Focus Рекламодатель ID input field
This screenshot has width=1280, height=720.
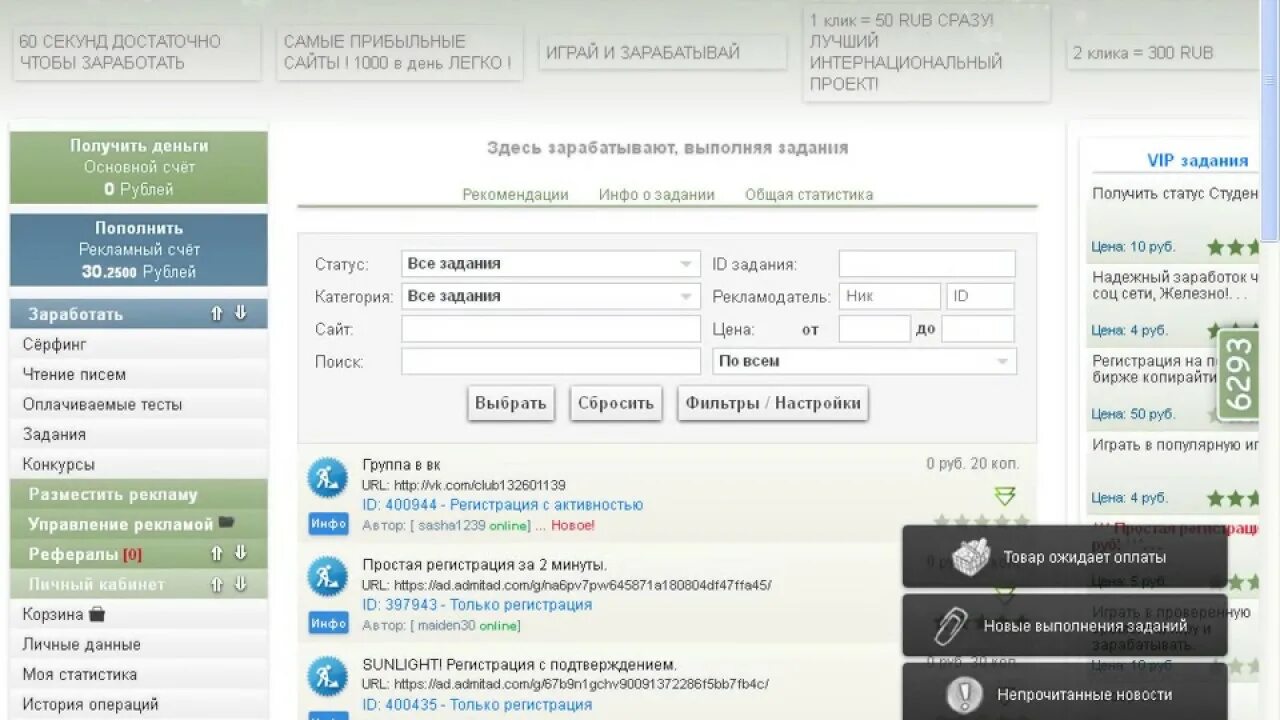coord(980,296)
